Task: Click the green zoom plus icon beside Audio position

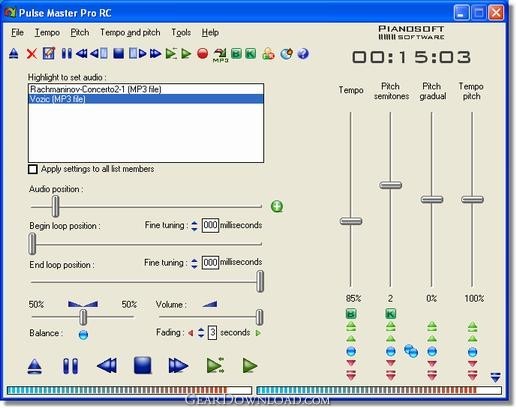Action: pyautogui.click(x=277, y=206)
